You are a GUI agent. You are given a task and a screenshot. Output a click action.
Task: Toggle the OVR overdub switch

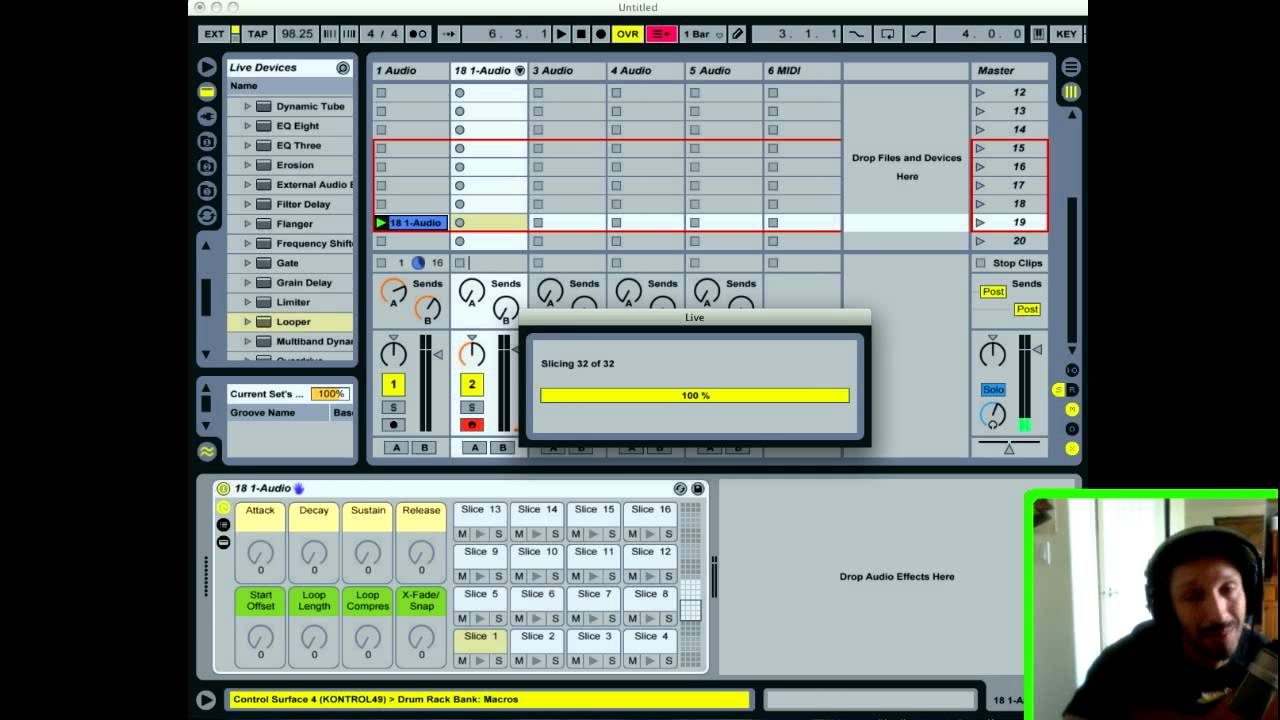pos(627,34)
